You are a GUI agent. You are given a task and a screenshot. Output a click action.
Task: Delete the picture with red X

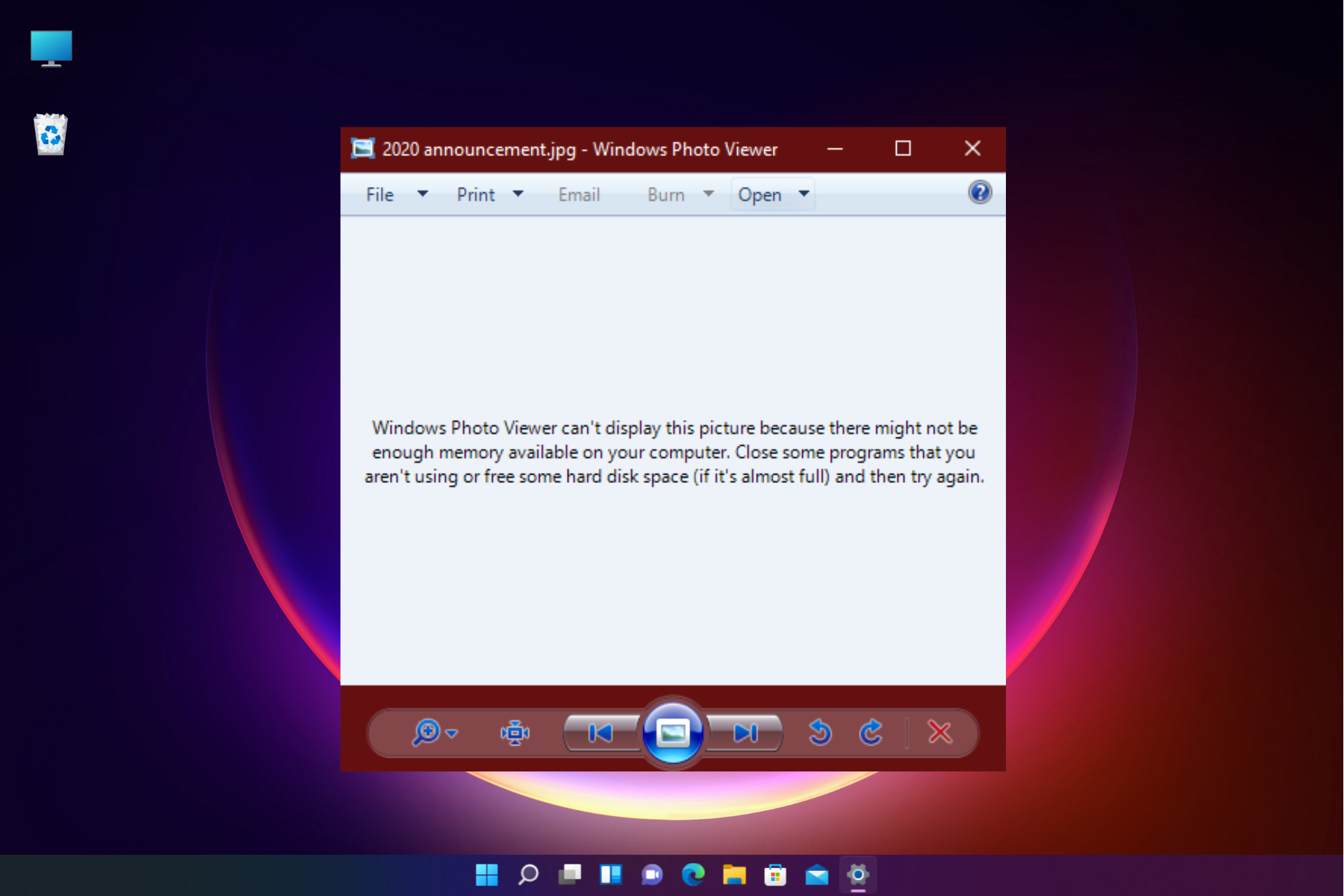pyautogui.click(x=939, y=733)
